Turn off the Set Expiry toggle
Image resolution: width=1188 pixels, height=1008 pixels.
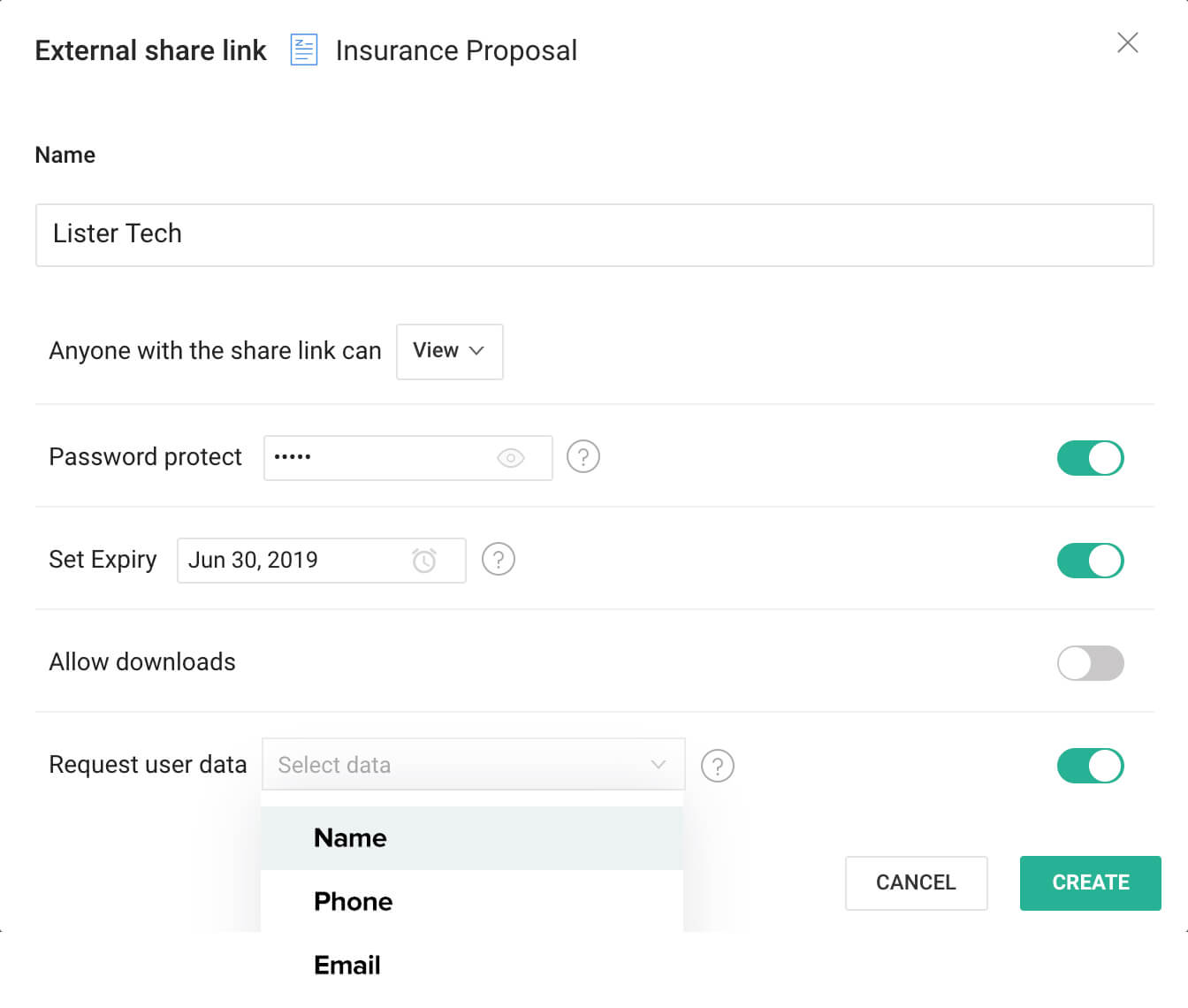(x=1090, y=561)
